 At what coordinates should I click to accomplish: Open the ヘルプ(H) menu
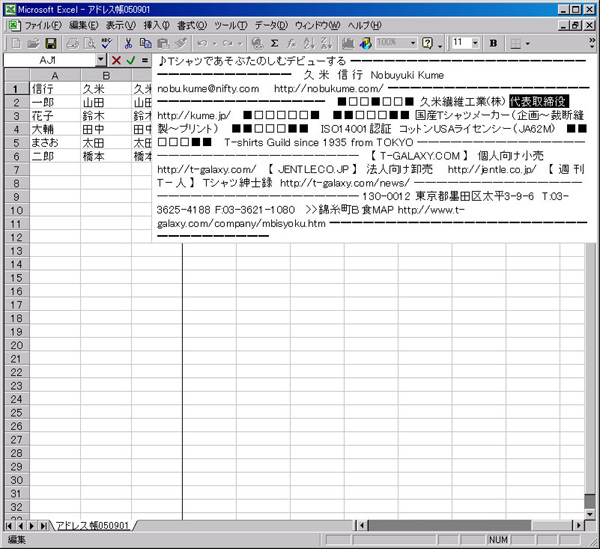pyautogui.click(x=364, y=26)
